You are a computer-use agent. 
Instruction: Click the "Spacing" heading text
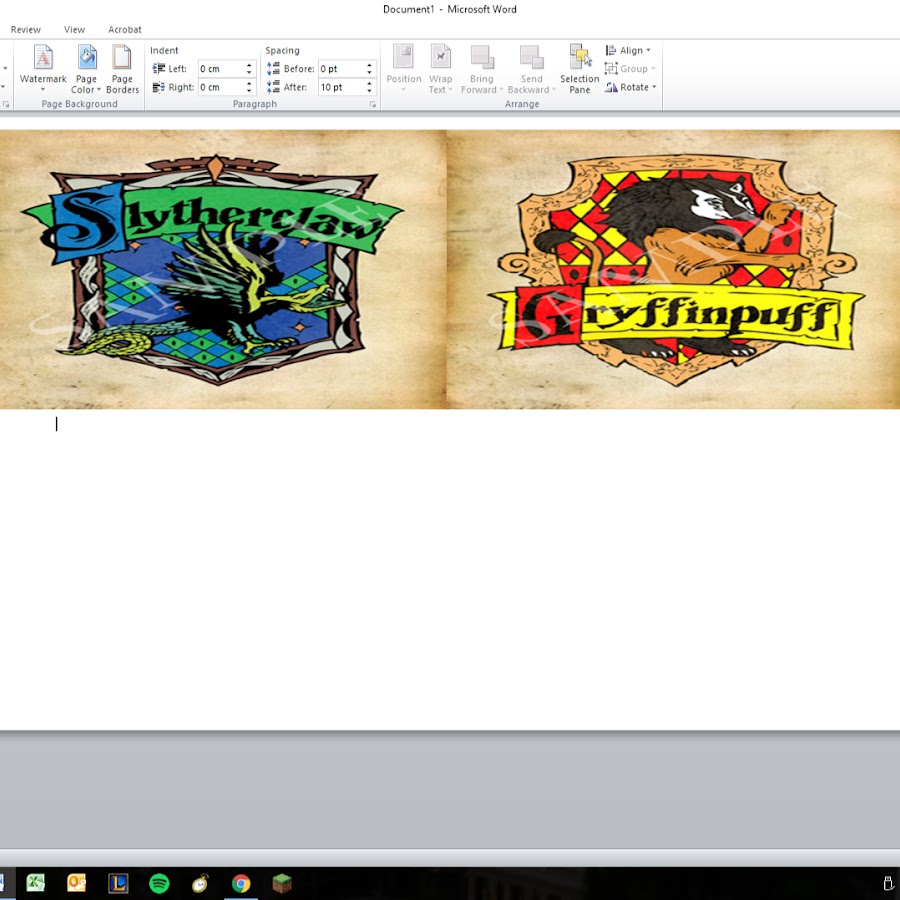(282, 51)
